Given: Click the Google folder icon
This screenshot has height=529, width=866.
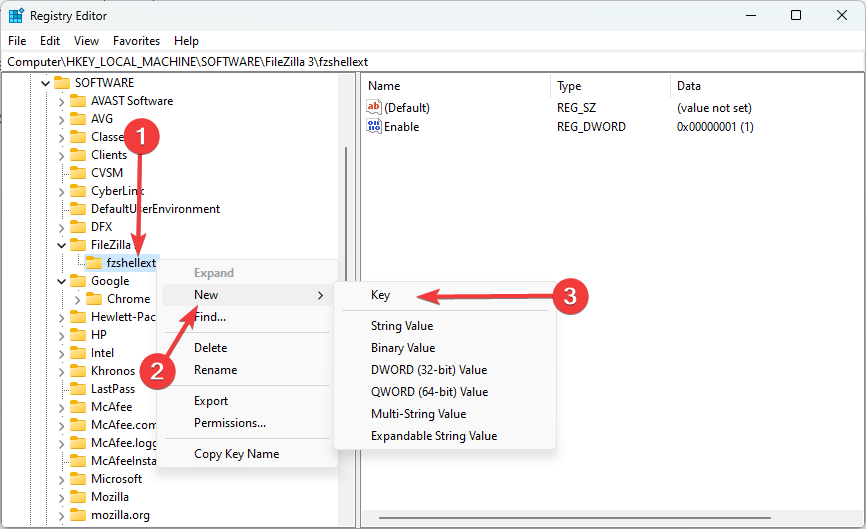Looking at the screenshot, I should (x=78, y=281).
